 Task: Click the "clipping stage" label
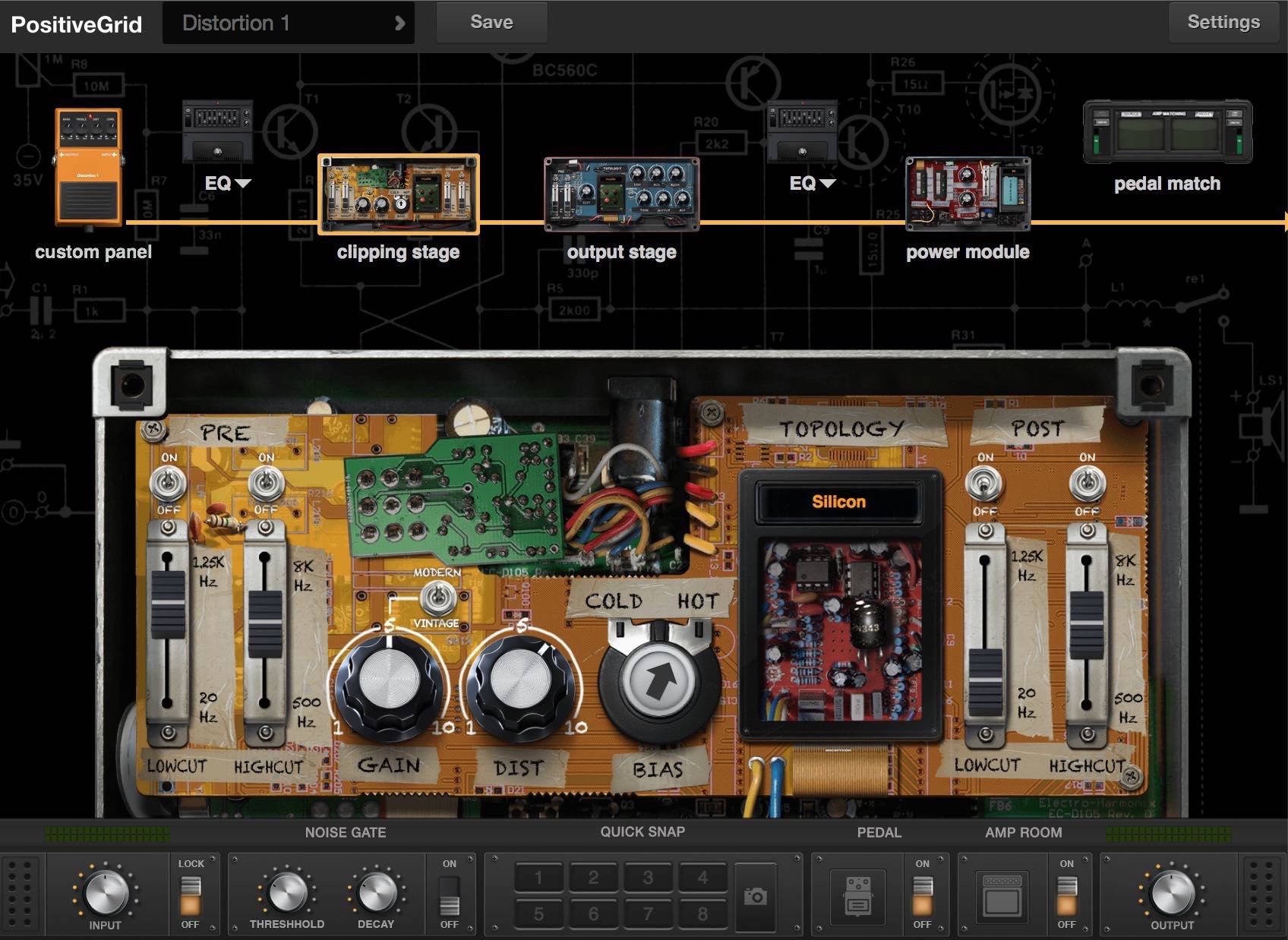pos(399,252)
